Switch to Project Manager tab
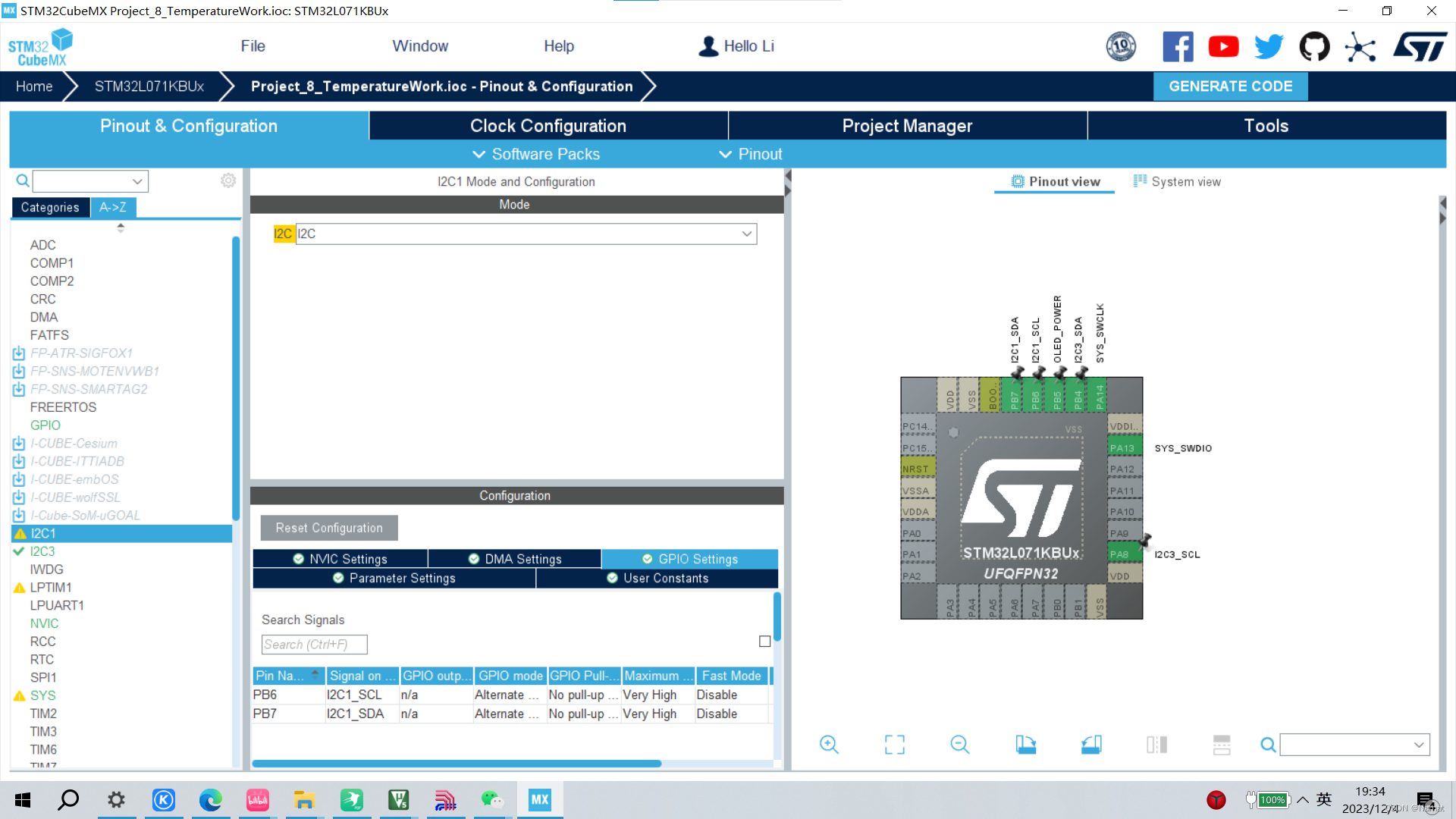Image resolution: width=1456 pixels, height=819 pixels. (x=907, y=126)
